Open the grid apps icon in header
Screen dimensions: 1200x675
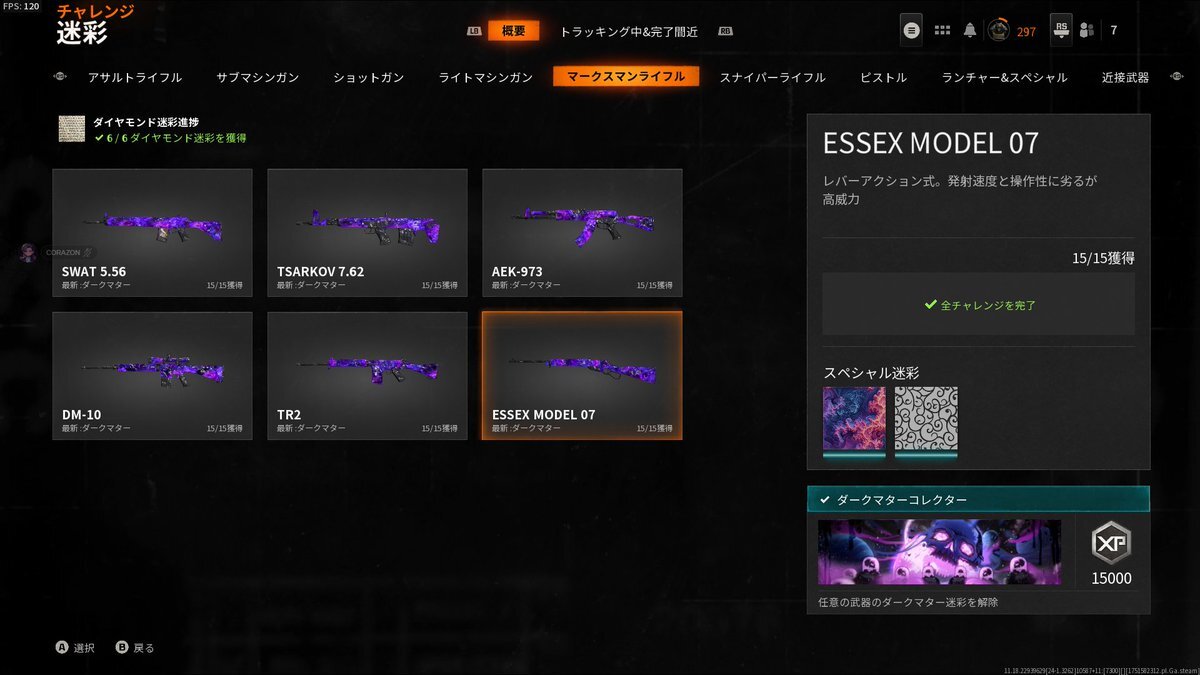click(942, 30)
